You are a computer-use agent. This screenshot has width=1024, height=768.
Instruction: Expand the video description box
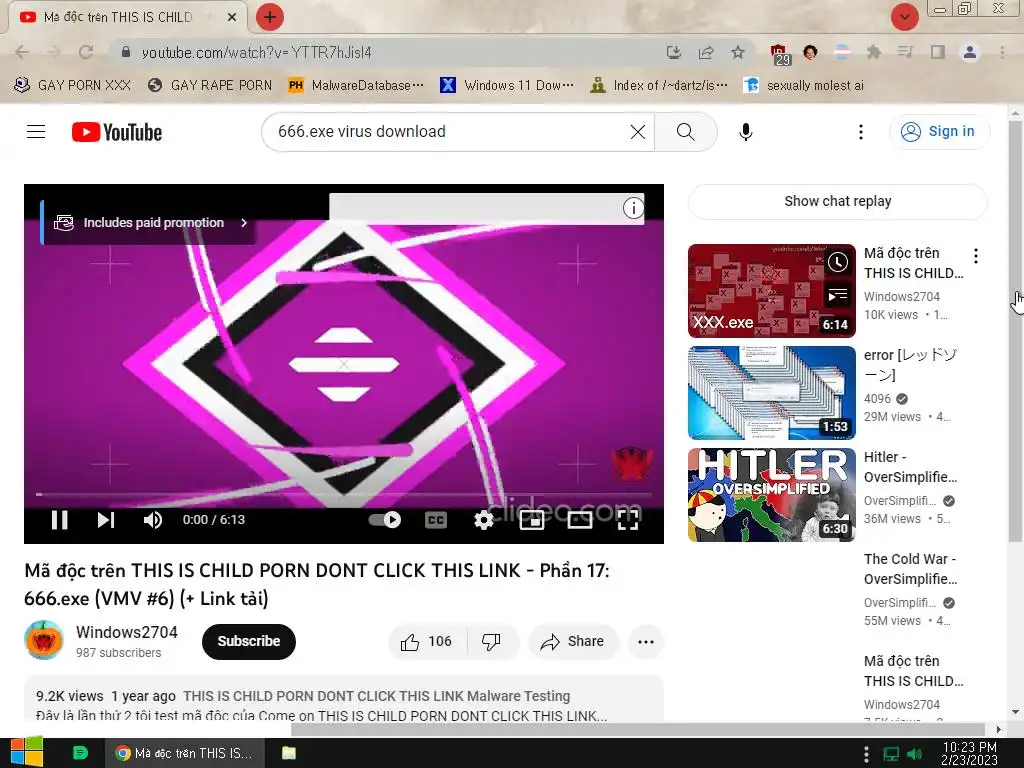[x=344, y=699]
